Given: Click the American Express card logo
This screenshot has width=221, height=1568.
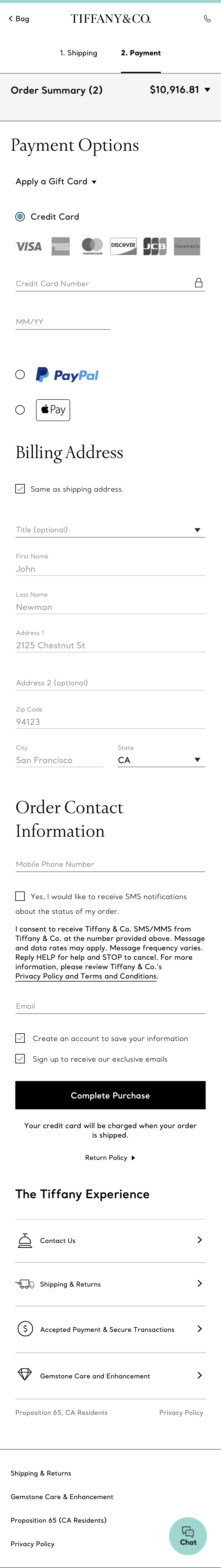Looking at the screenshot, I should coord(61,247).
